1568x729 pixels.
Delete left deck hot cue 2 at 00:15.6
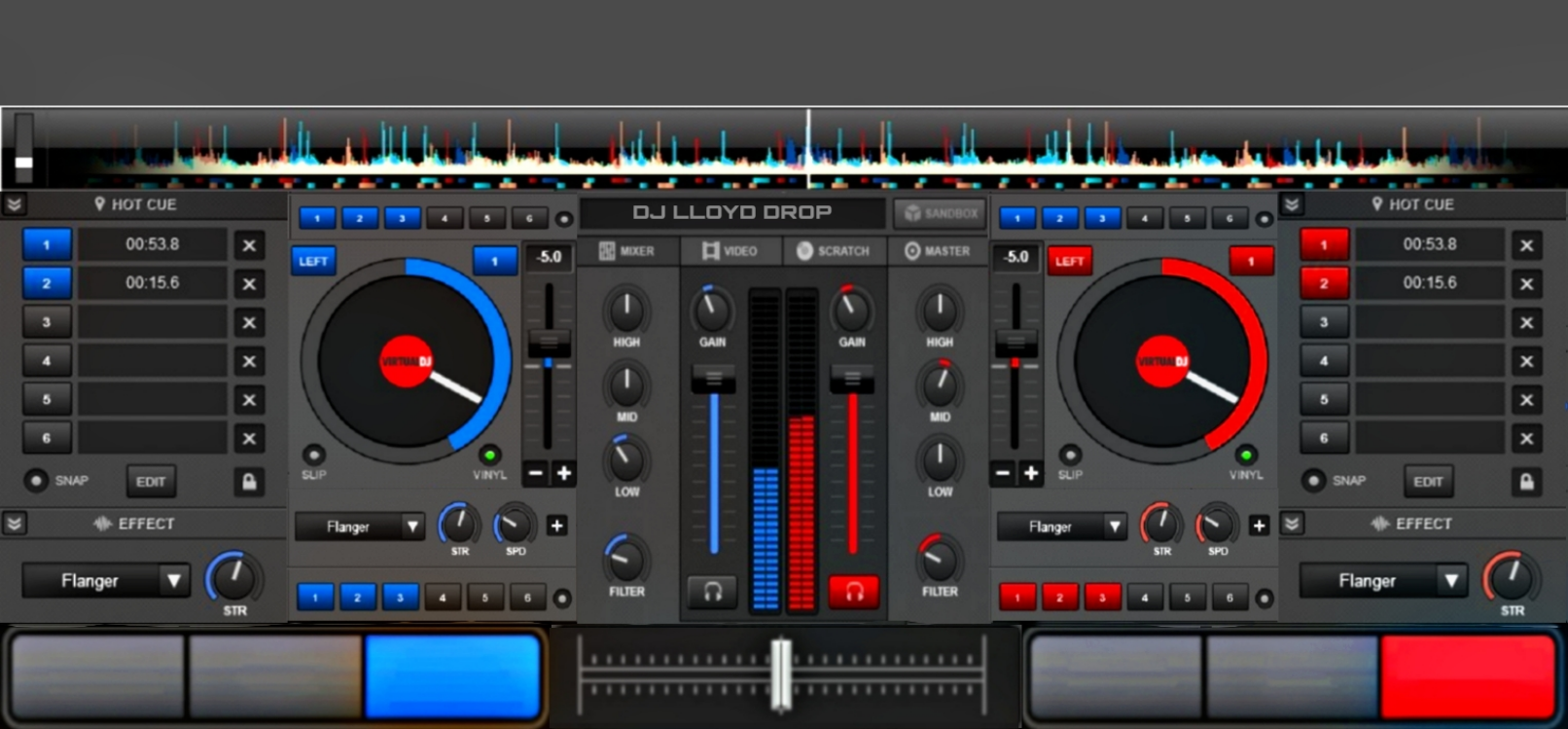click(x=249, y=284)
